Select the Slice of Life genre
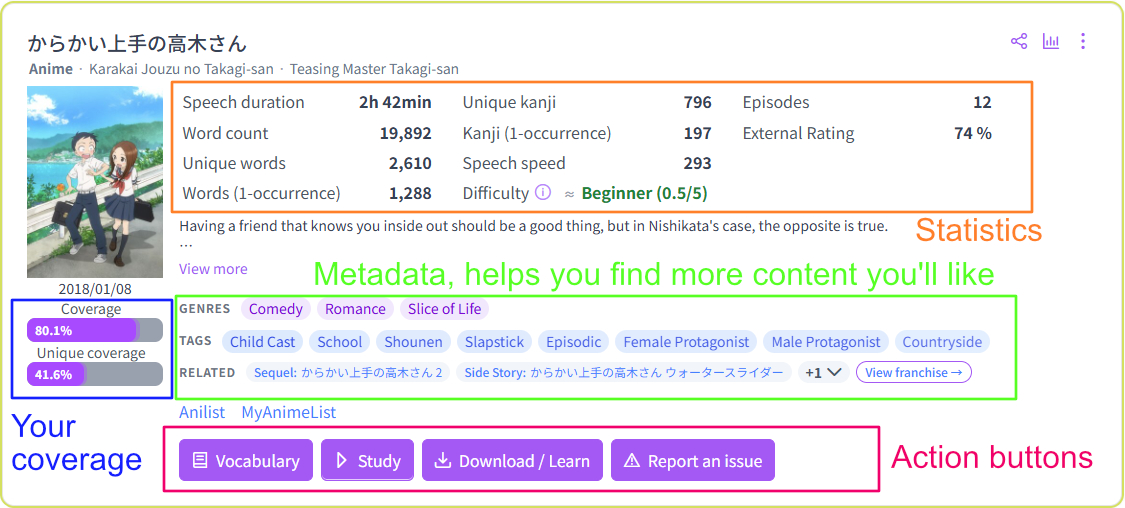The image size is (1125, 508). coord(444,309)
